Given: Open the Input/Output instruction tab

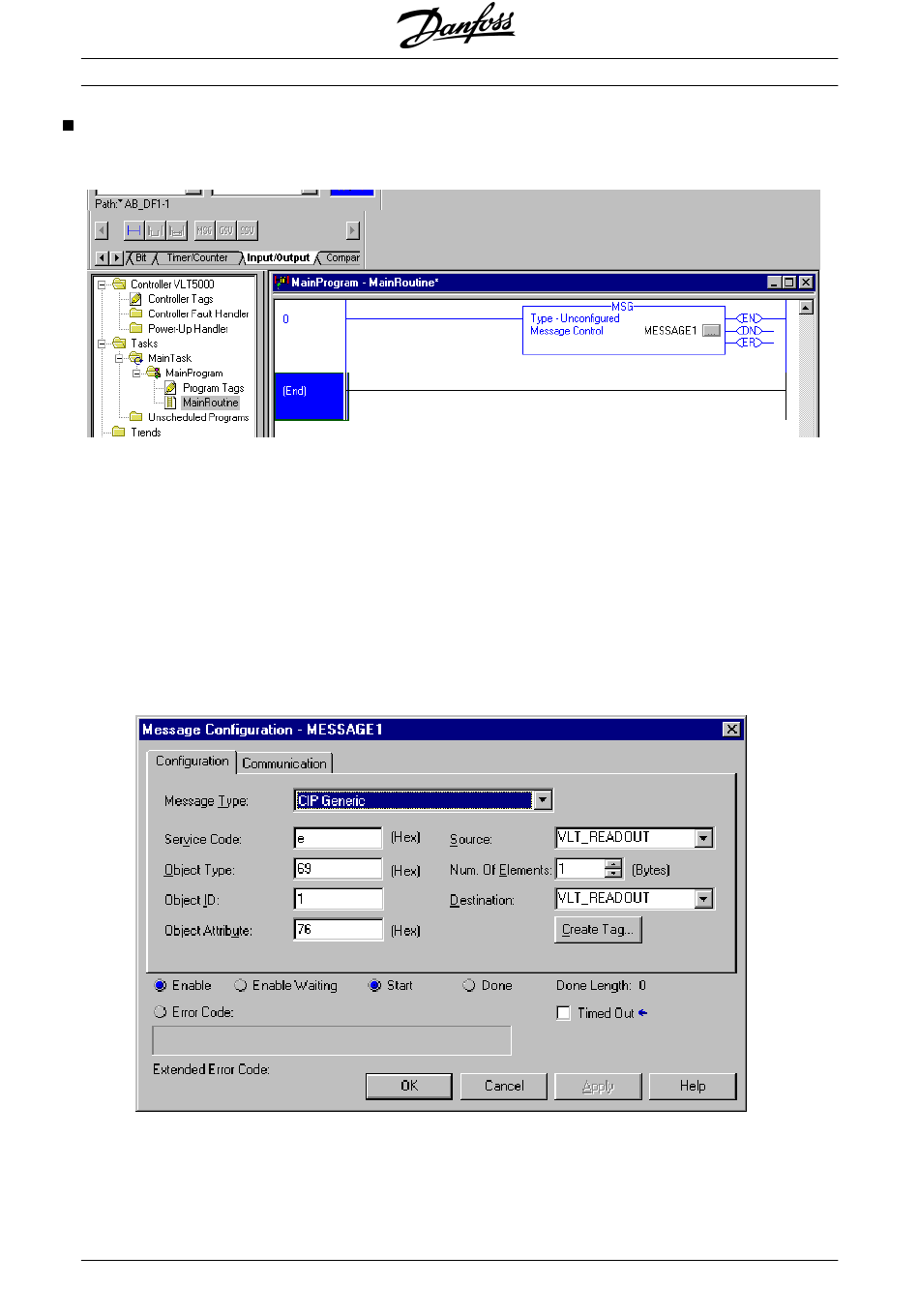Looking at the screenshot, I should tap(278, 258).
